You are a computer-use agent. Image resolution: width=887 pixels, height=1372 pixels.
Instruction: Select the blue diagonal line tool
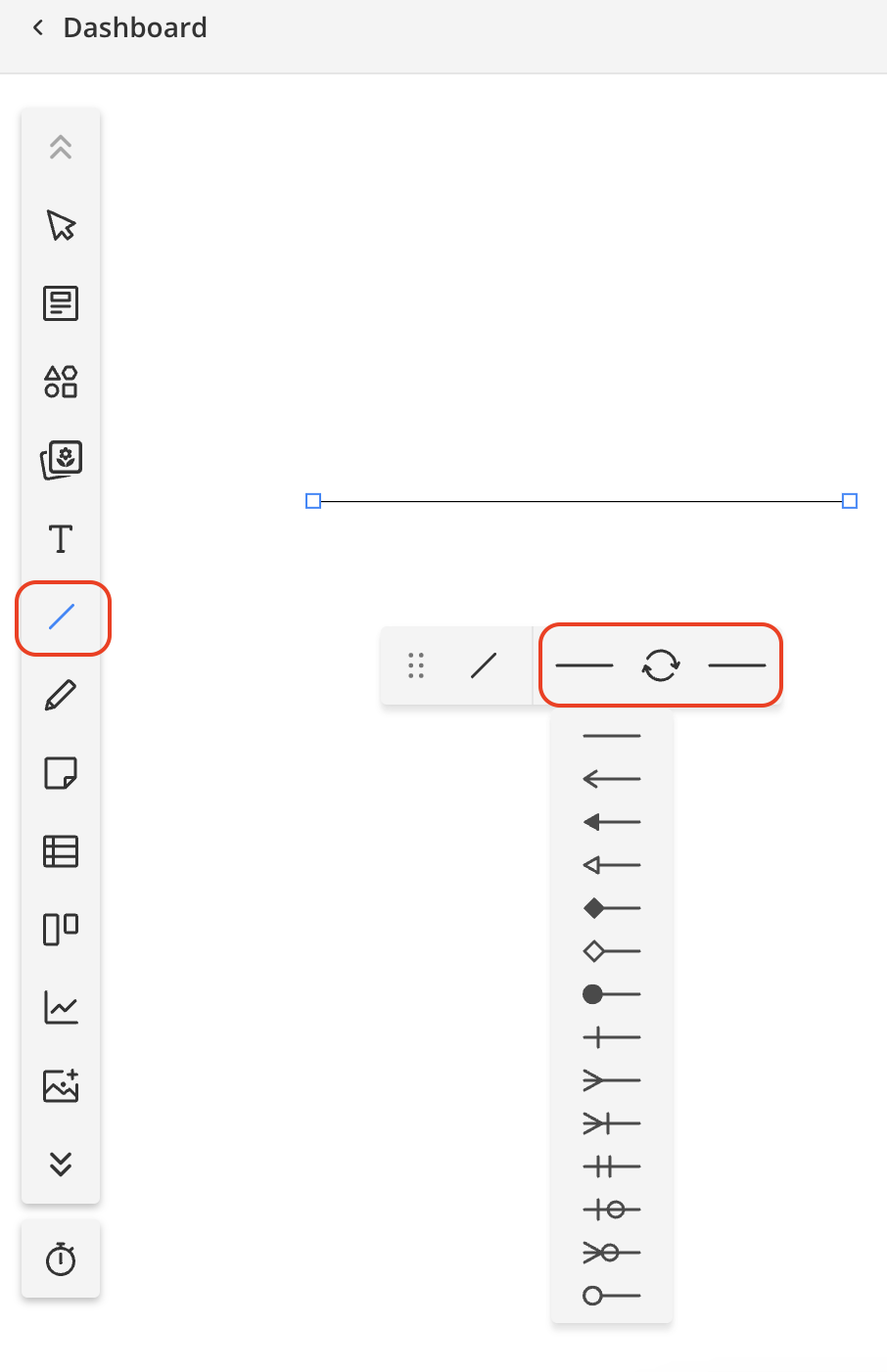(61, 617)
